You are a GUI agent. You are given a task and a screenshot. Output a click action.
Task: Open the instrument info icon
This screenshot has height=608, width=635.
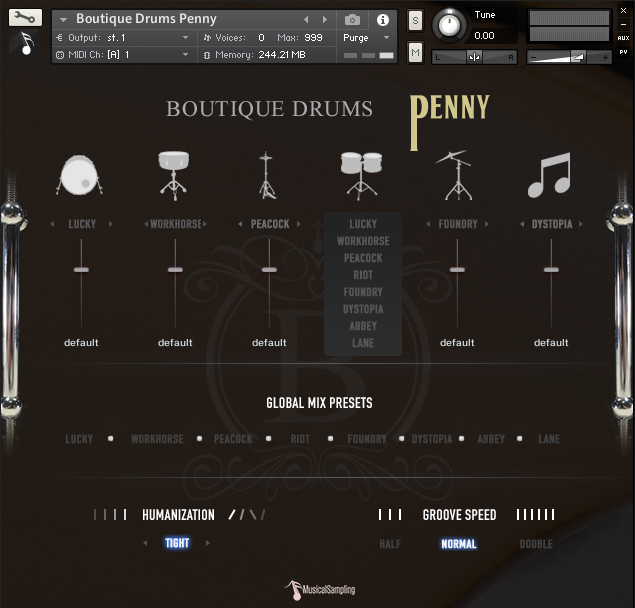383,19
